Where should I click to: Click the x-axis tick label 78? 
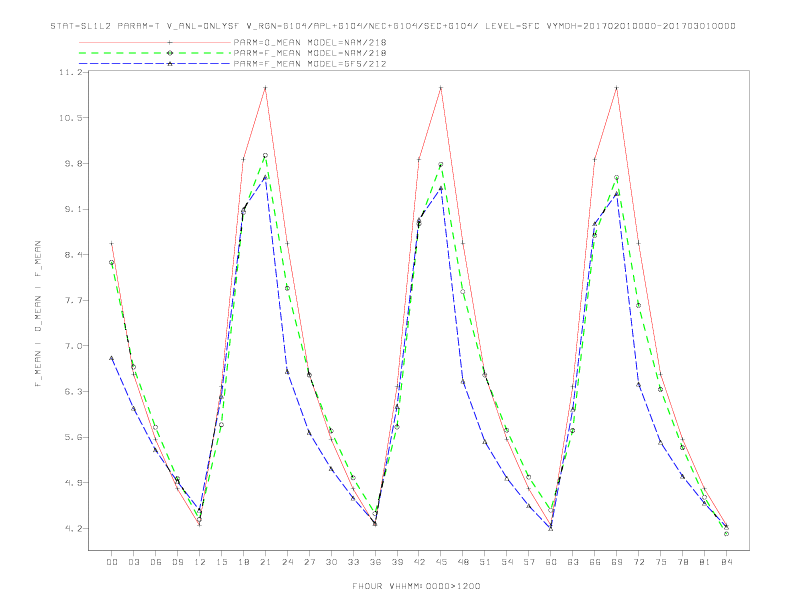pos(683,562)
